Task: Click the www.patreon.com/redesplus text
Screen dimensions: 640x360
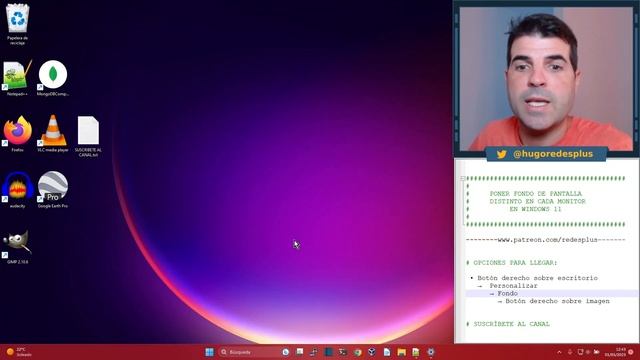Action: tap(547, 240)
